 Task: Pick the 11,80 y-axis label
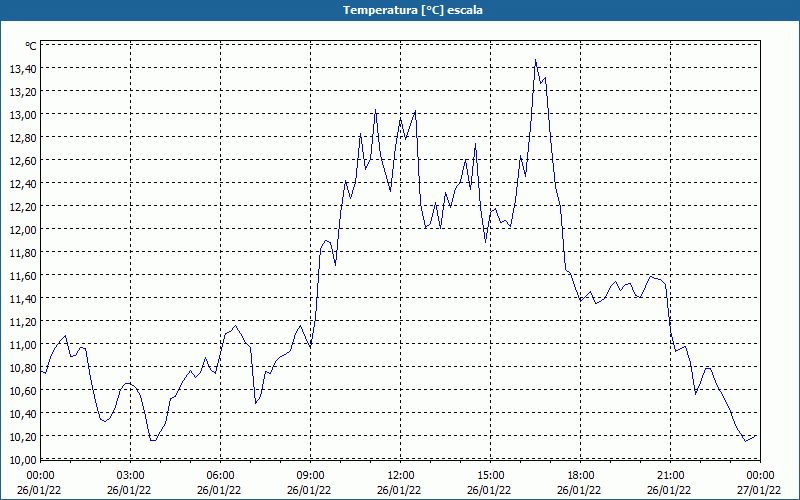tap(23, 253)
